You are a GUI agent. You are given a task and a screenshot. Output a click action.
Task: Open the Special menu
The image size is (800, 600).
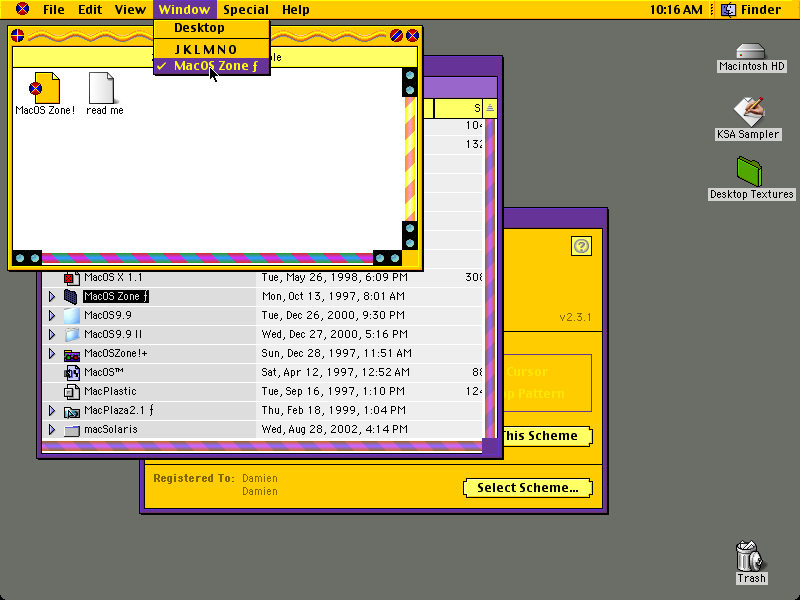tap(246, 9)
